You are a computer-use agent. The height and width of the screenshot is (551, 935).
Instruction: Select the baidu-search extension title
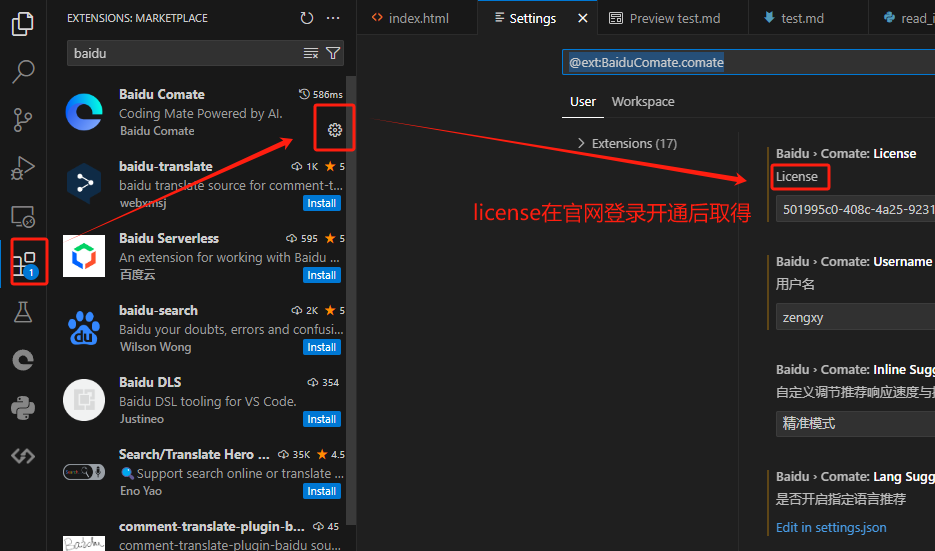point(158,311)
